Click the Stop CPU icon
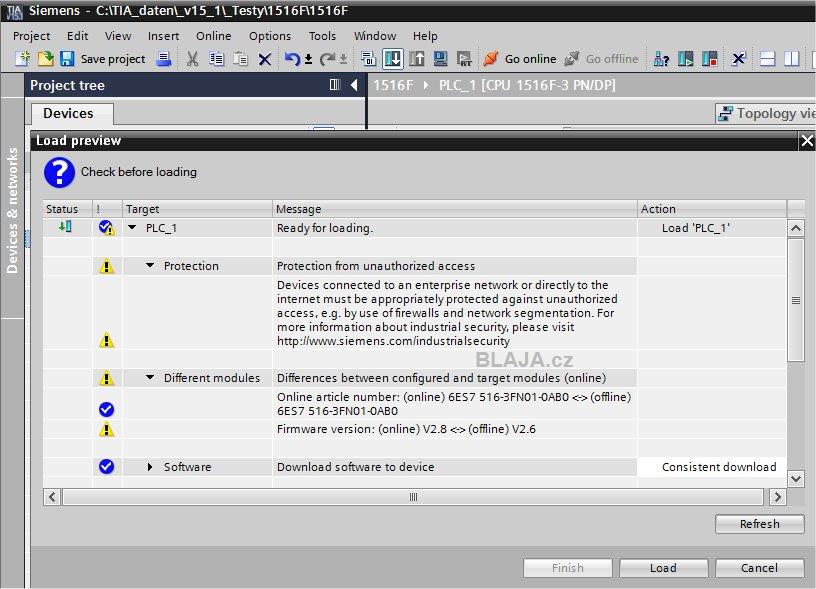 coord(710,59)
